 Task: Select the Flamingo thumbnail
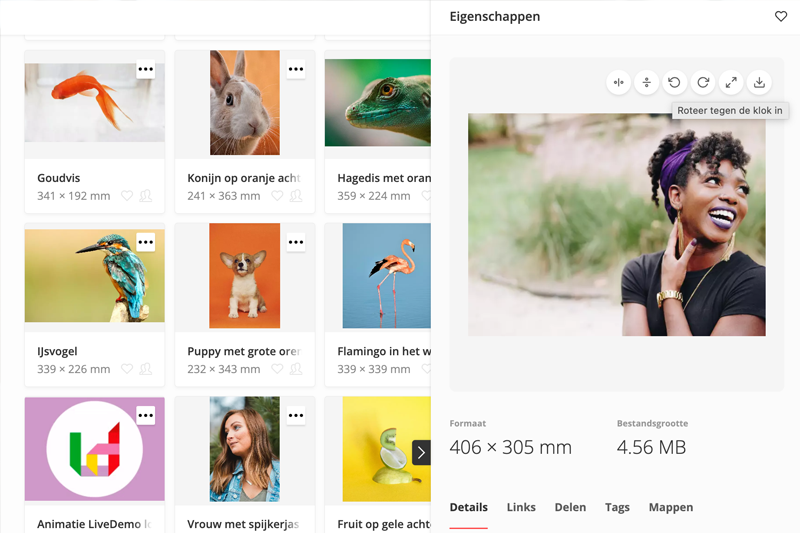click(386, 275)
